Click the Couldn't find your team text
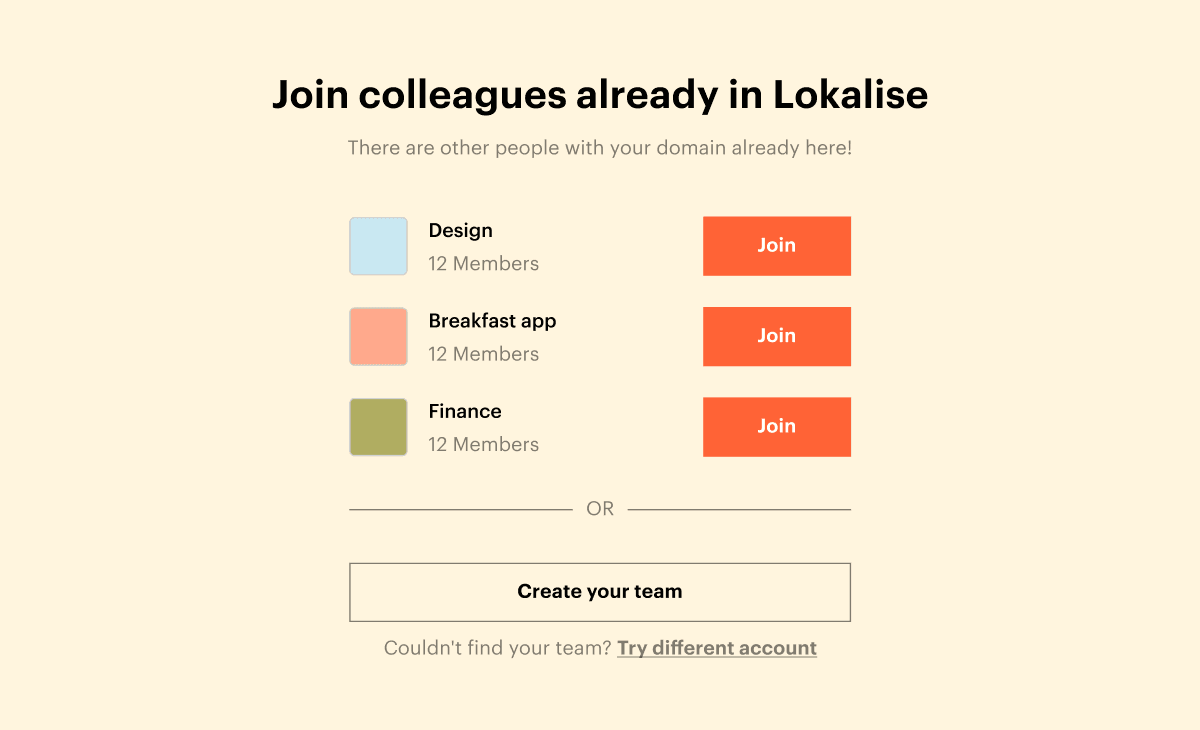 coord(497,648)
